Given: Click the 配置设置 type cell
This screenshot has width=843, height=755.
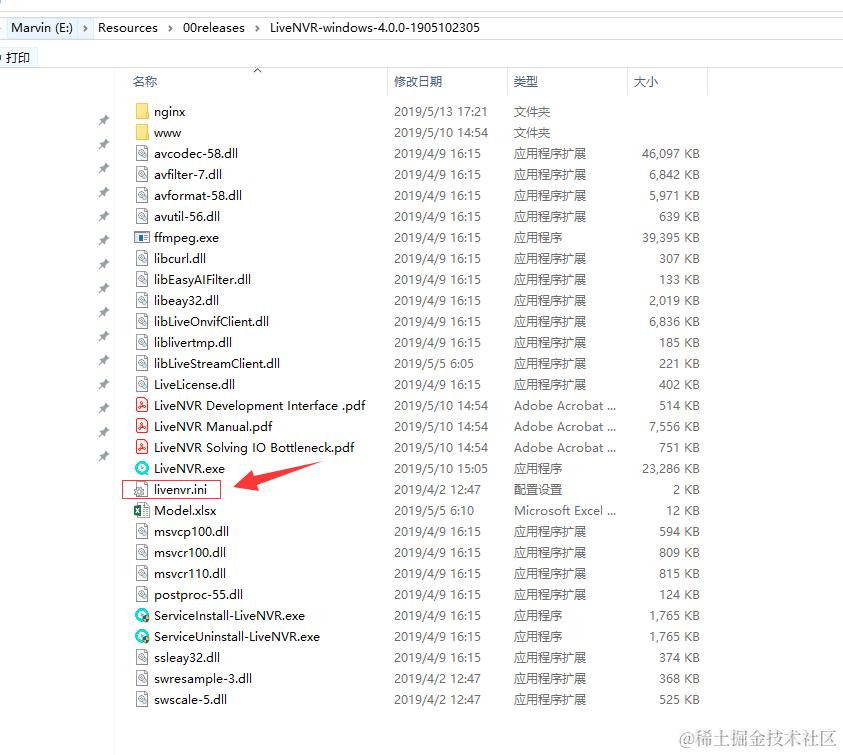Looking at the screenshot, I should (x=538, y=489).
